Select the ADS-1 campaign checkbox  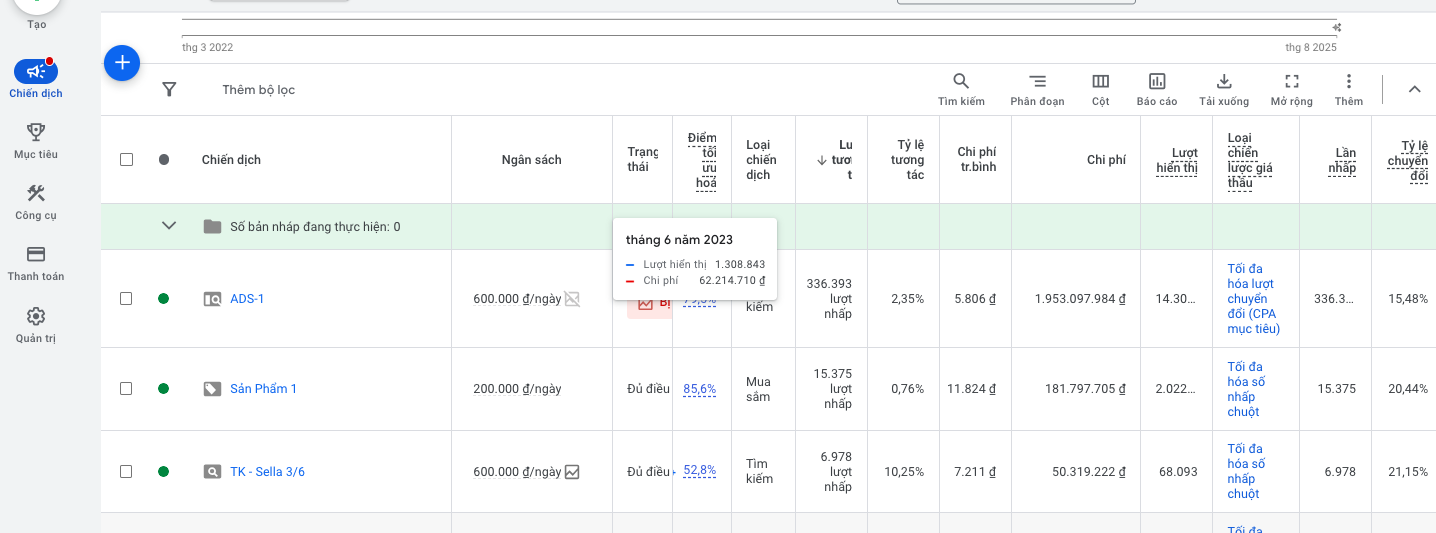tap(126, 298)
